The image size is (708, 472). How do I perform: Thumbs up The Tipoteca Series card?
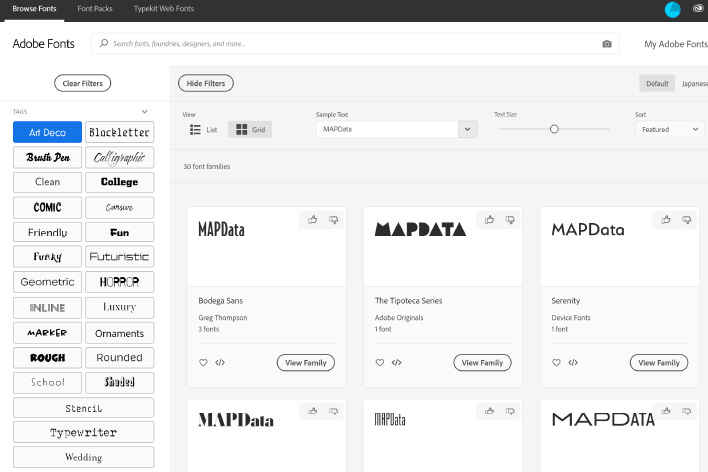489,220
